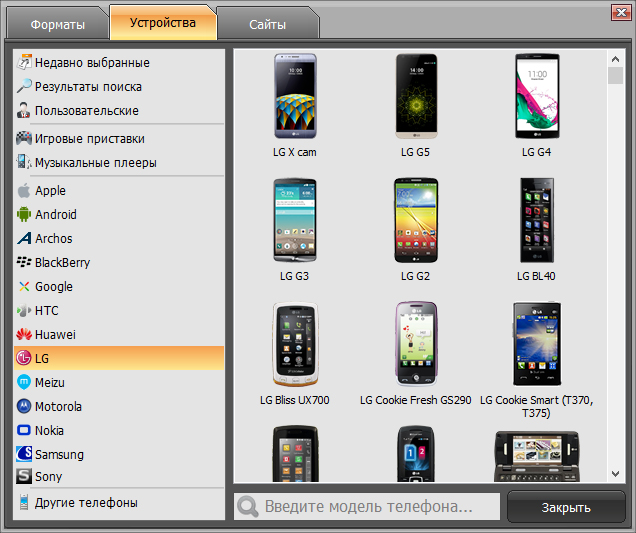Click the Meizu logo icon
The height and width of the screenshot is (533, 636).
24,382
